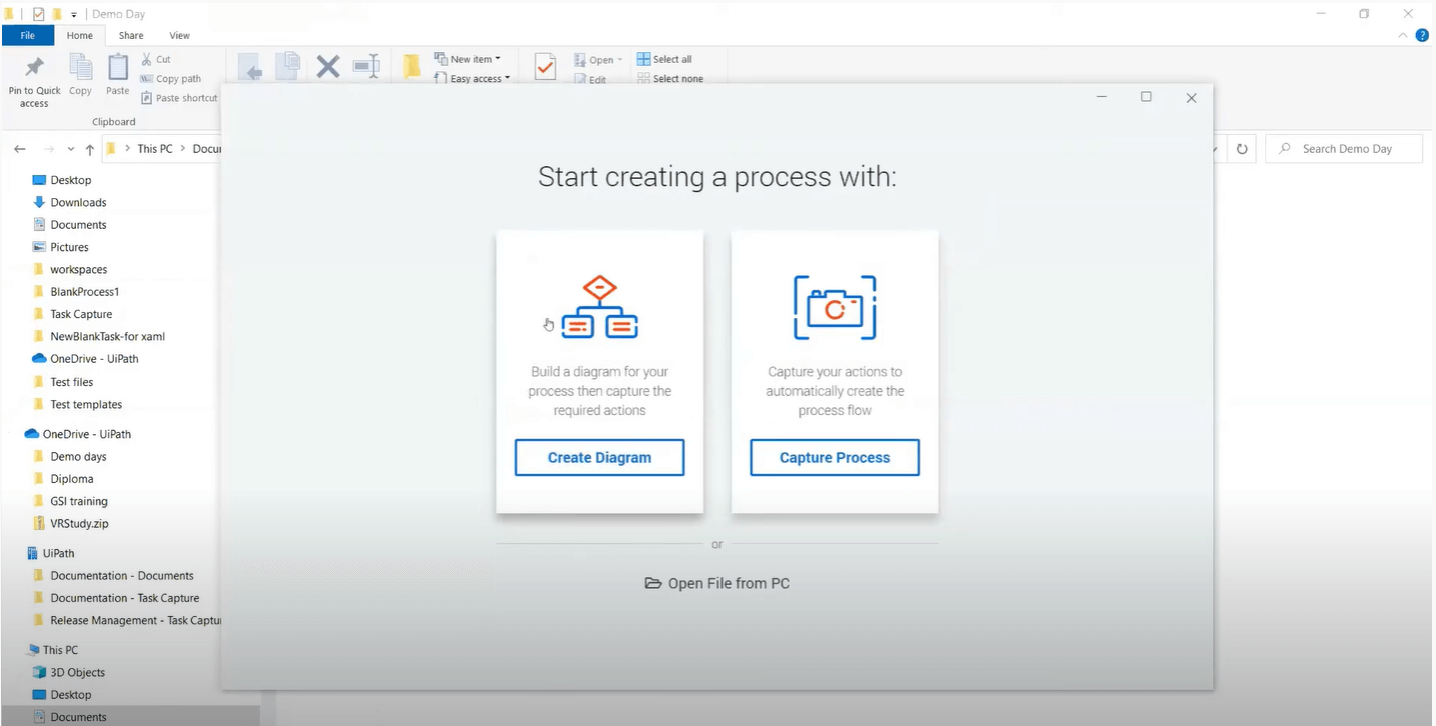This screenshot has height=726, width=1436.
Task: Switch to the Home ribbon tab
Action: 80,35
